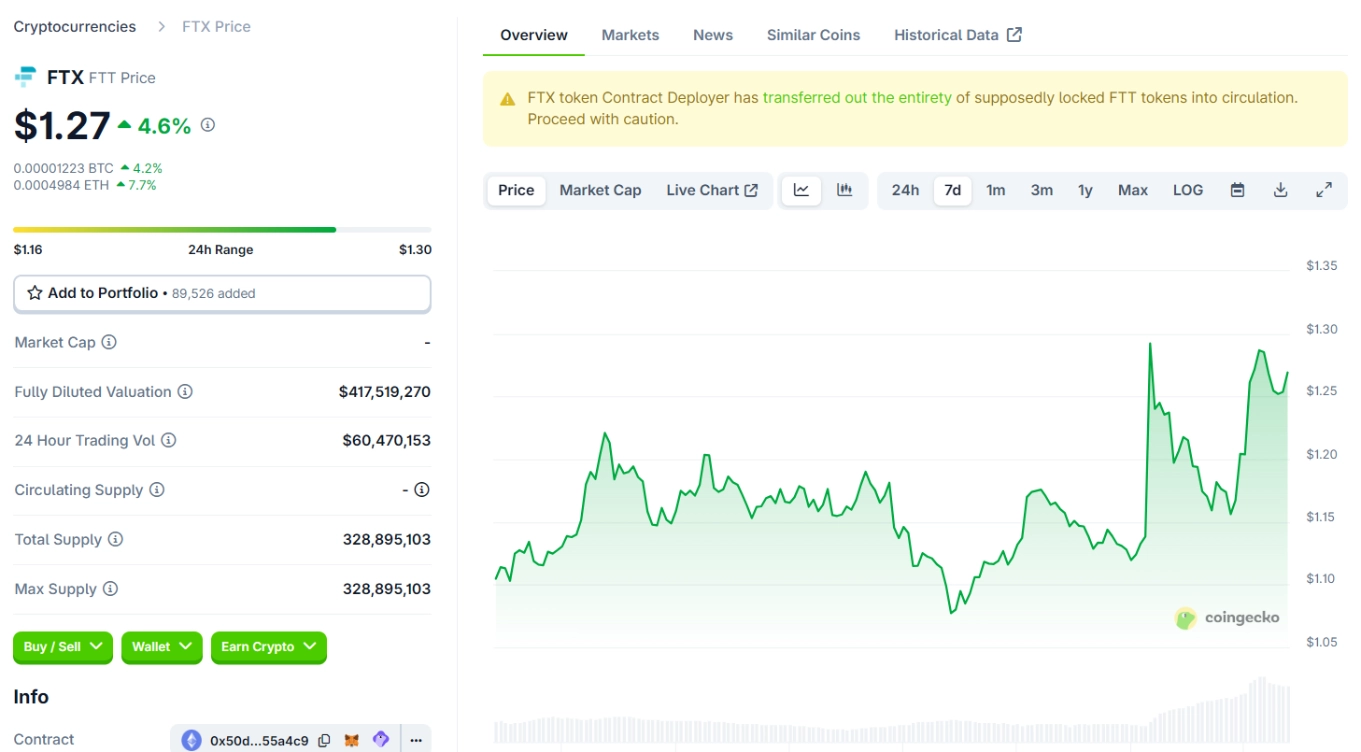Click Add to Portfolio button

(222, 294)
